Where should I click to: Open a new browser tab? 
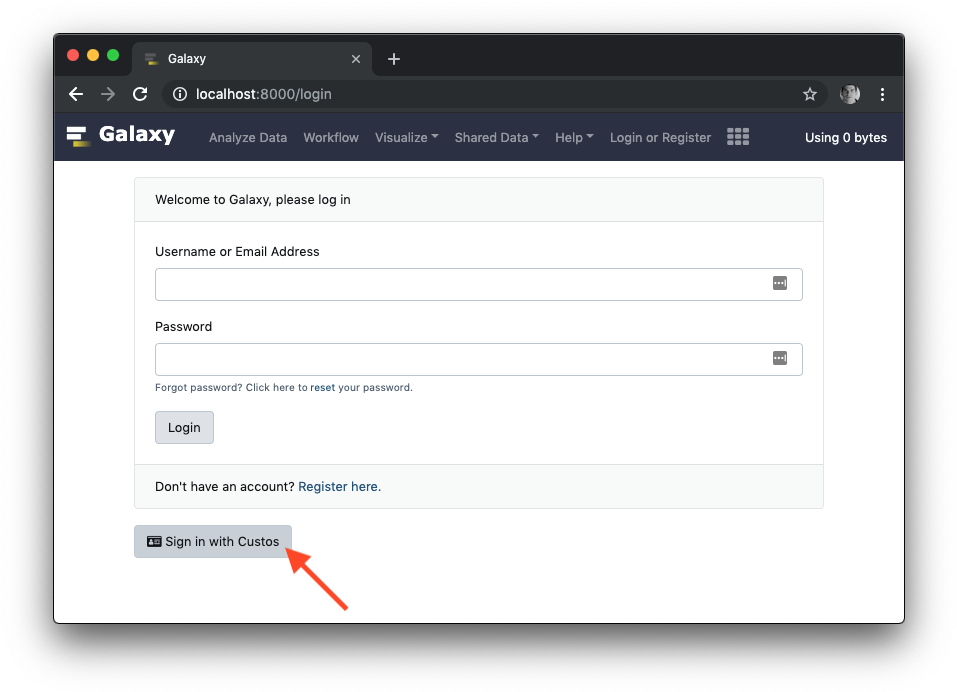click(x=394, y=59)
